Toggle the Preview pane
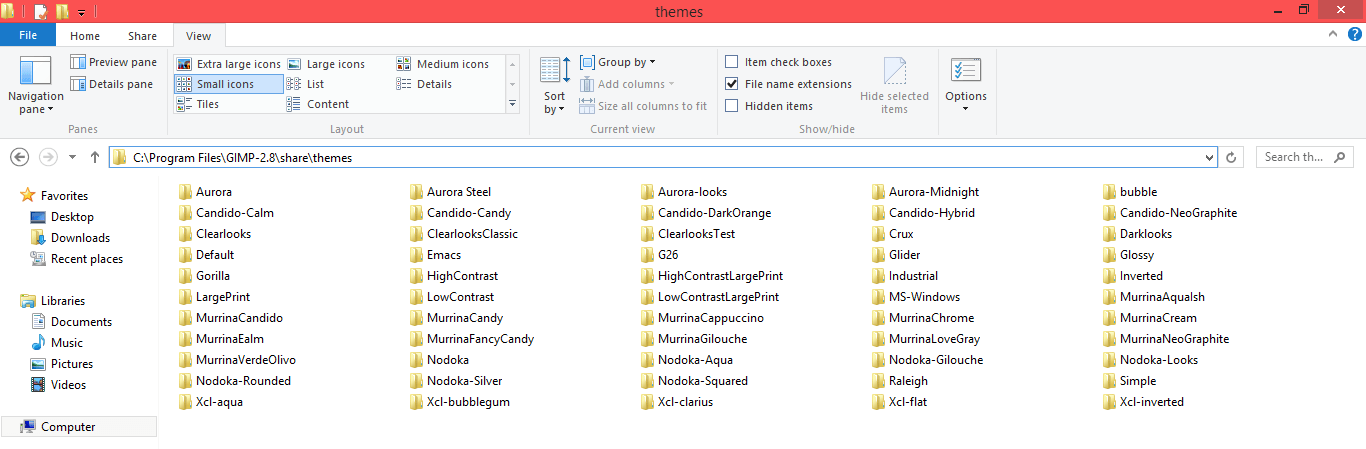1366x449 pixels. click(114, 62)
